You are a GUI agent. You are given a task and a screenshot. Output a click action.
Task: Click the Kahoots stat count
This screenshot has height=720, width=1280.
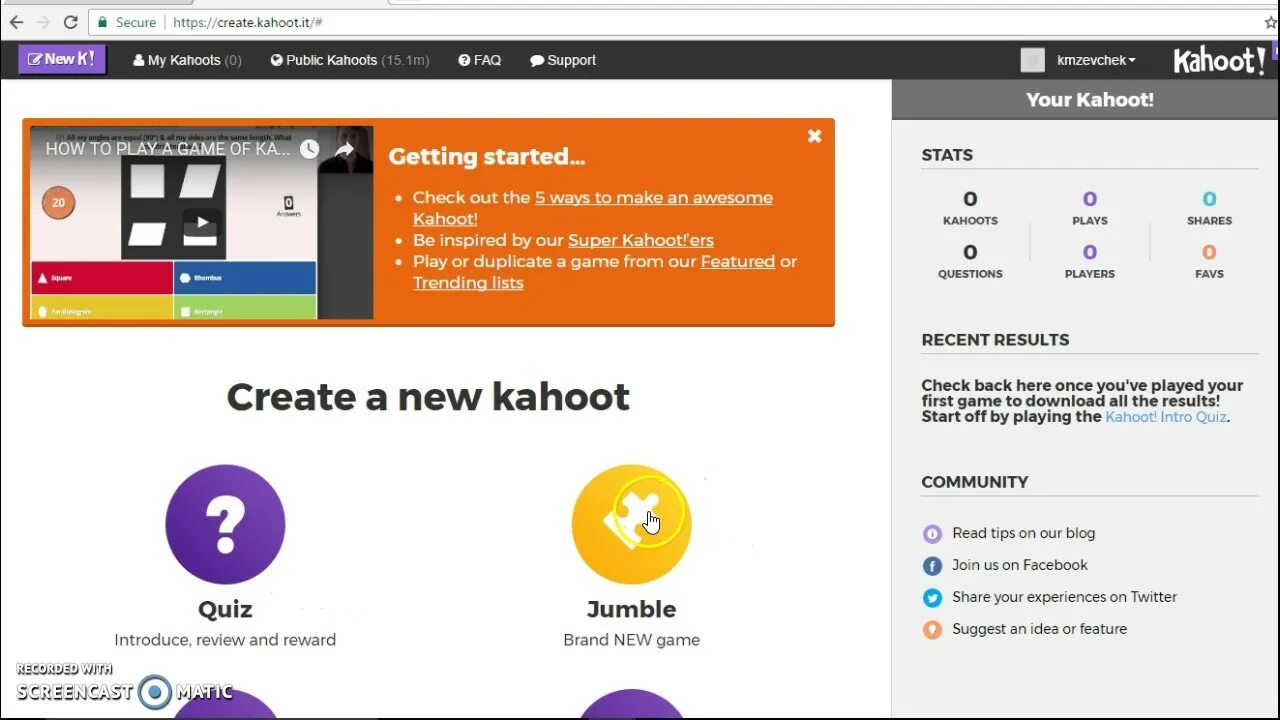point(970,199)
